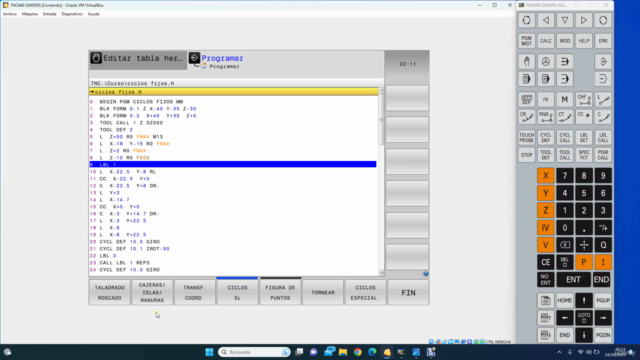This screenshot has height=360, width=640.
Task: Open the Ayuda menu
Action: point(93,14)
